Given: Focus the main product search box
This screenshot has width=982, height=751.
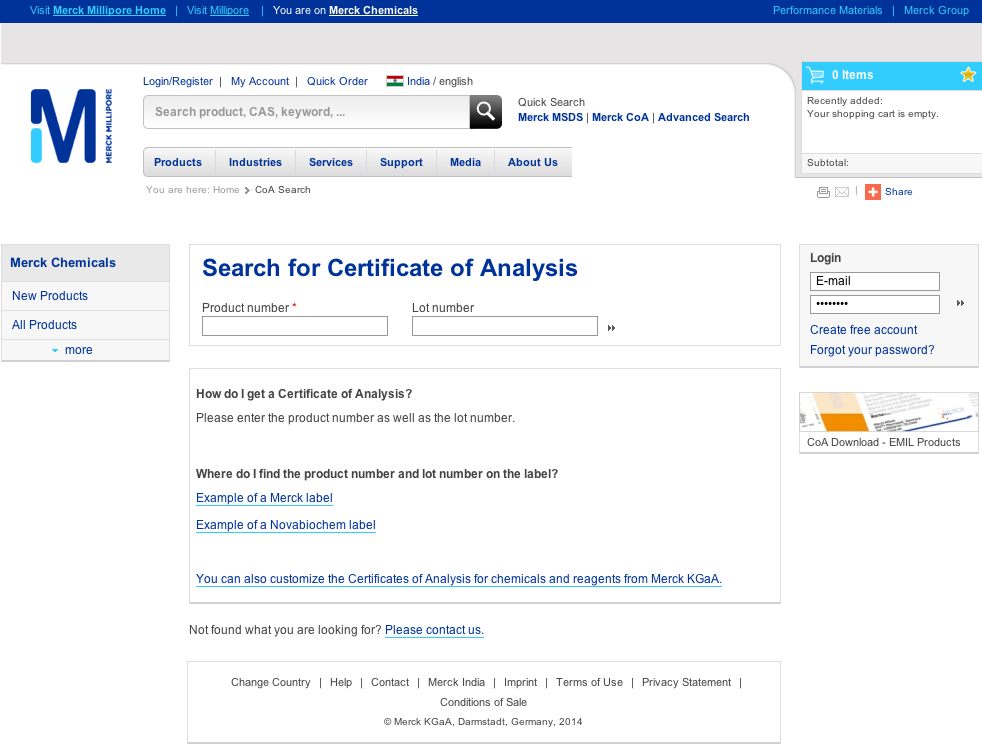Looking at the screenshot, I should click(307, 112).
